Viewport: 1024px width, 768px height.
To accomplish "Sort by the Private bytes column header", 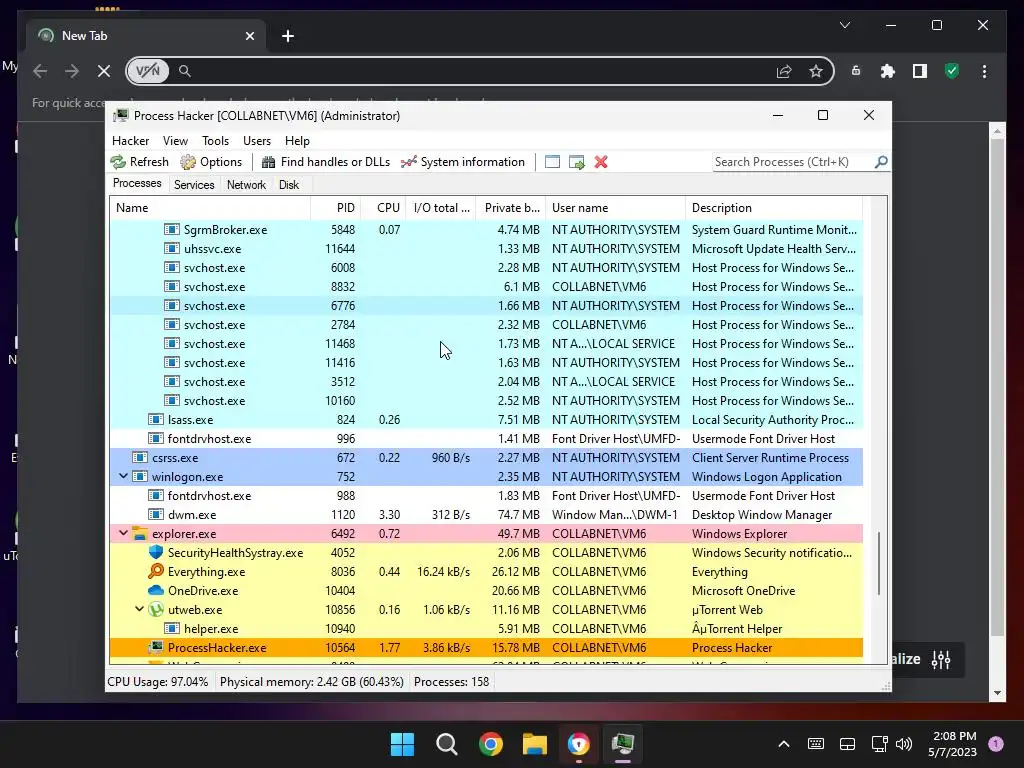I will [x=511, y=208].
